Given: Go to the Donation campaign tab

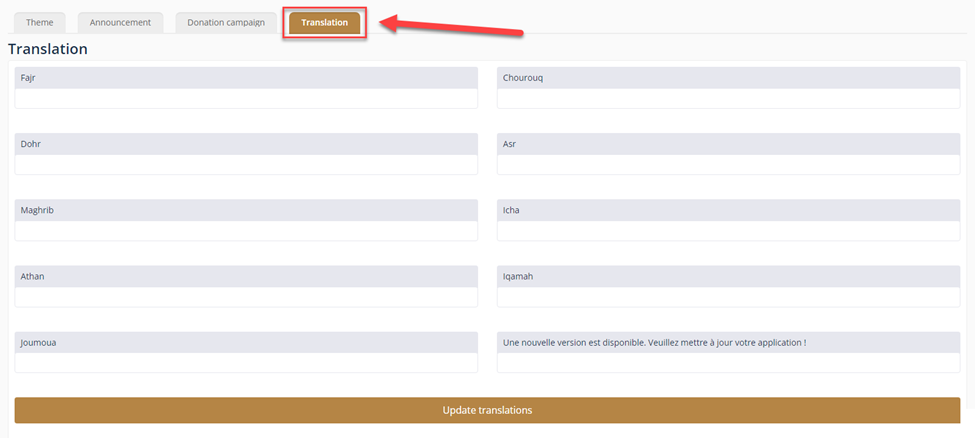Looking at the screenshot, I should click(x=226, y=22).
